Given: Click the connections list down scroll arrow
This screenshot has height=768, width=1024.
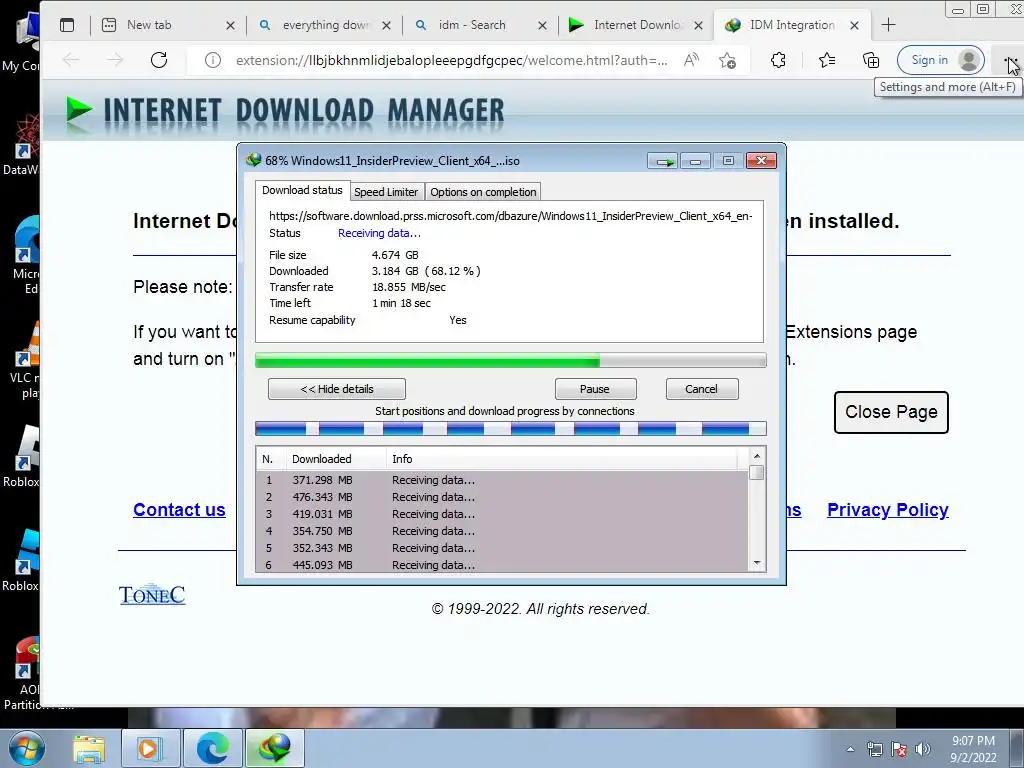Looking at the screenshot, I should point(757,563).
